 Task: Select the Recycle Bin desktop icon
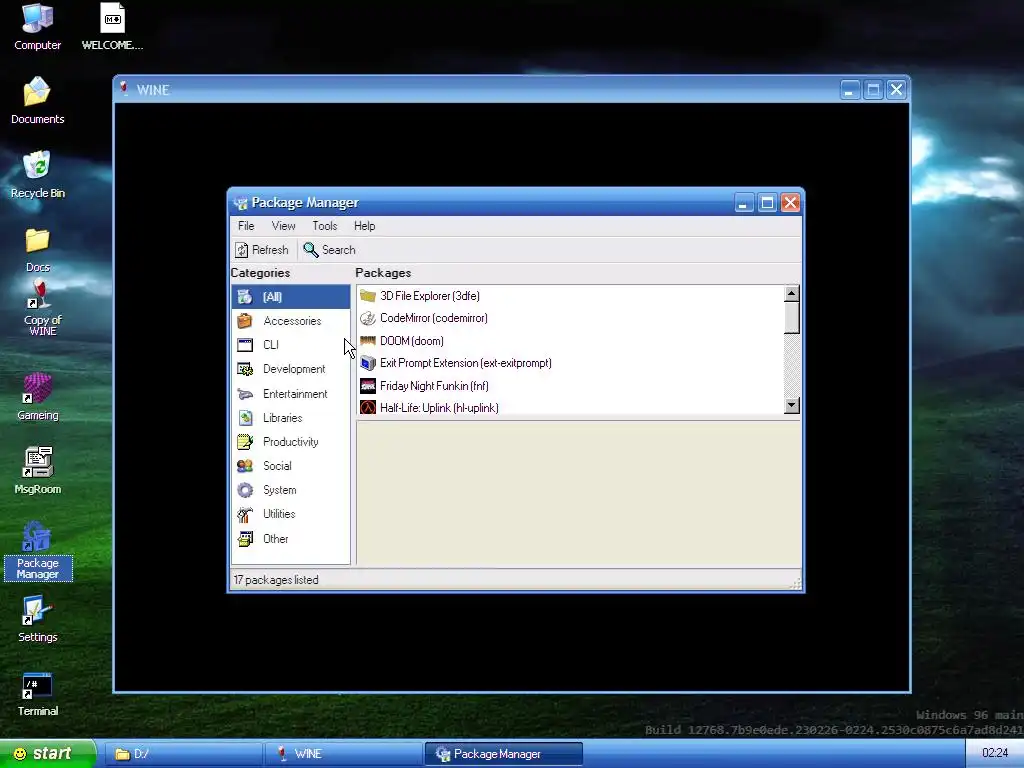(x=37, y=174)
